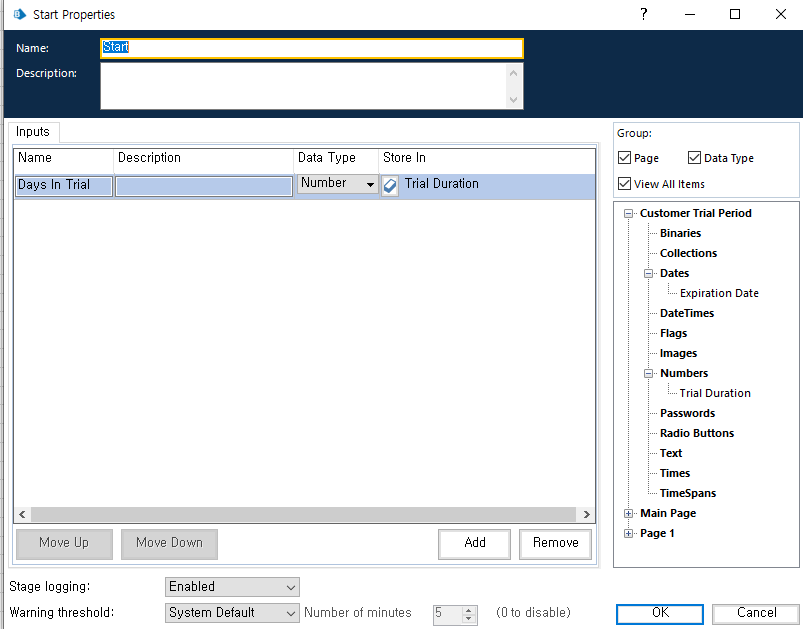Click the empty Description cell of Days In Trial
Image resolution: width=803 pixels, height=629 pixels.
pyautogui.click(x=204, y=185)
